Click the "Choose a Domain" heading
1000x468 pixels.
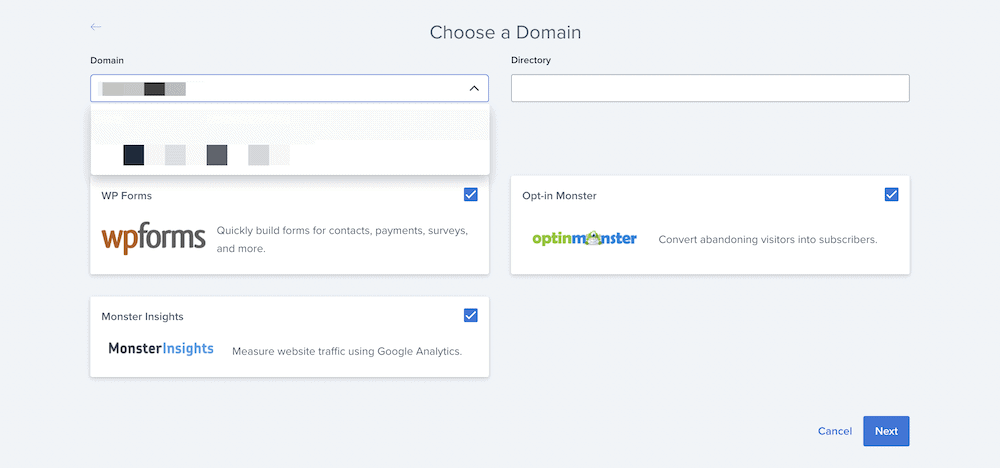click(505, 32)
